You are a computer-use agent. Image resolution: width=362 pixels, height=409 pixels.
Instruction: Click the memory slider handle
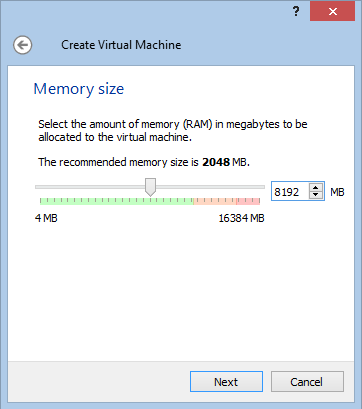pos(151,187)
